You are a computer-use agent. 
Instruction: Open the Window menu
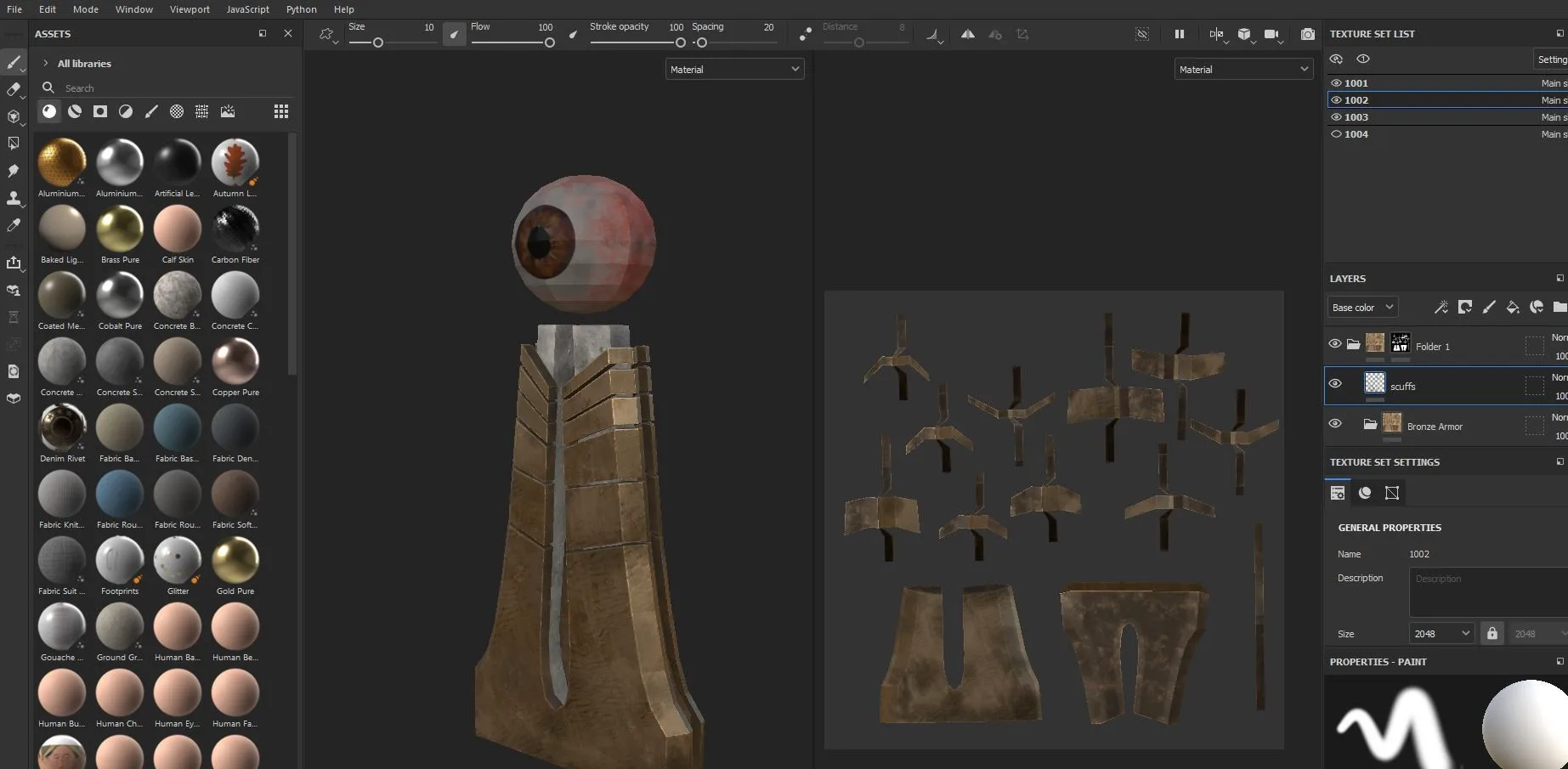pos(134,9)
